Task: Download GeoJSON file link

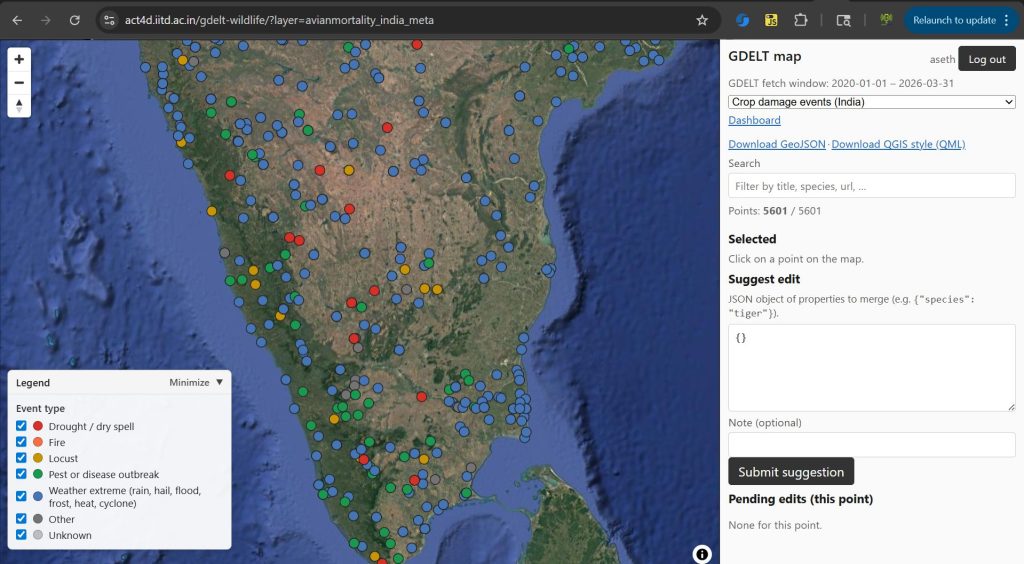Action: pyautogui.click(x=777, y=144)
